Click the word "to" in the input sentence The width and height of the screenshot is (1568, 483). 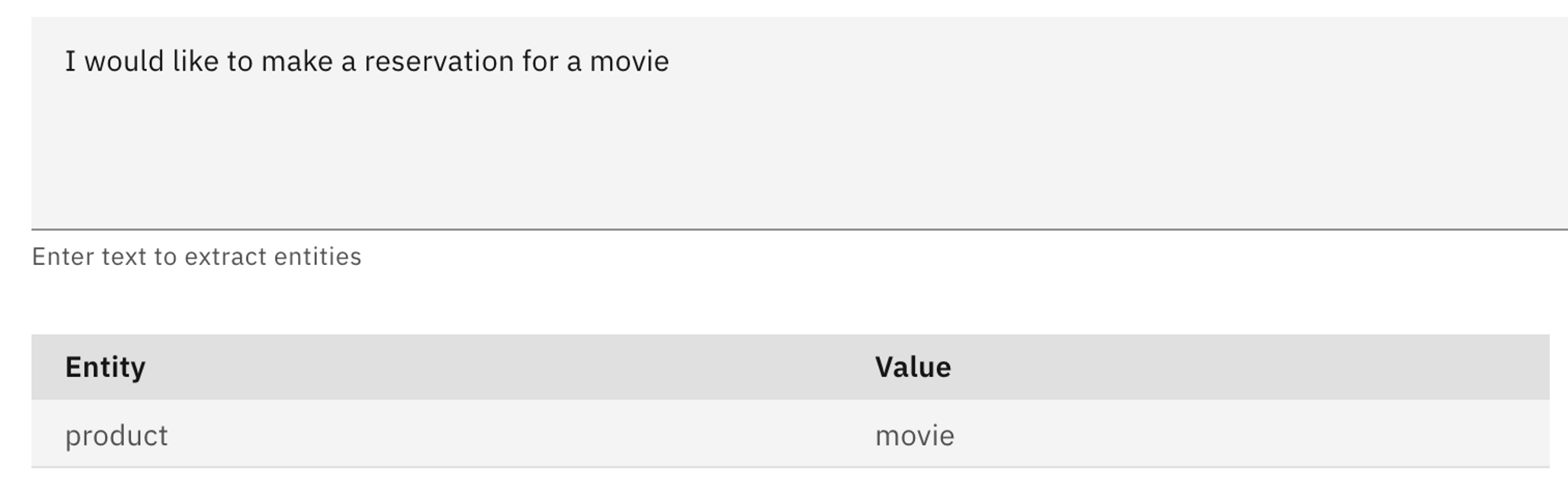pos(240,61)
